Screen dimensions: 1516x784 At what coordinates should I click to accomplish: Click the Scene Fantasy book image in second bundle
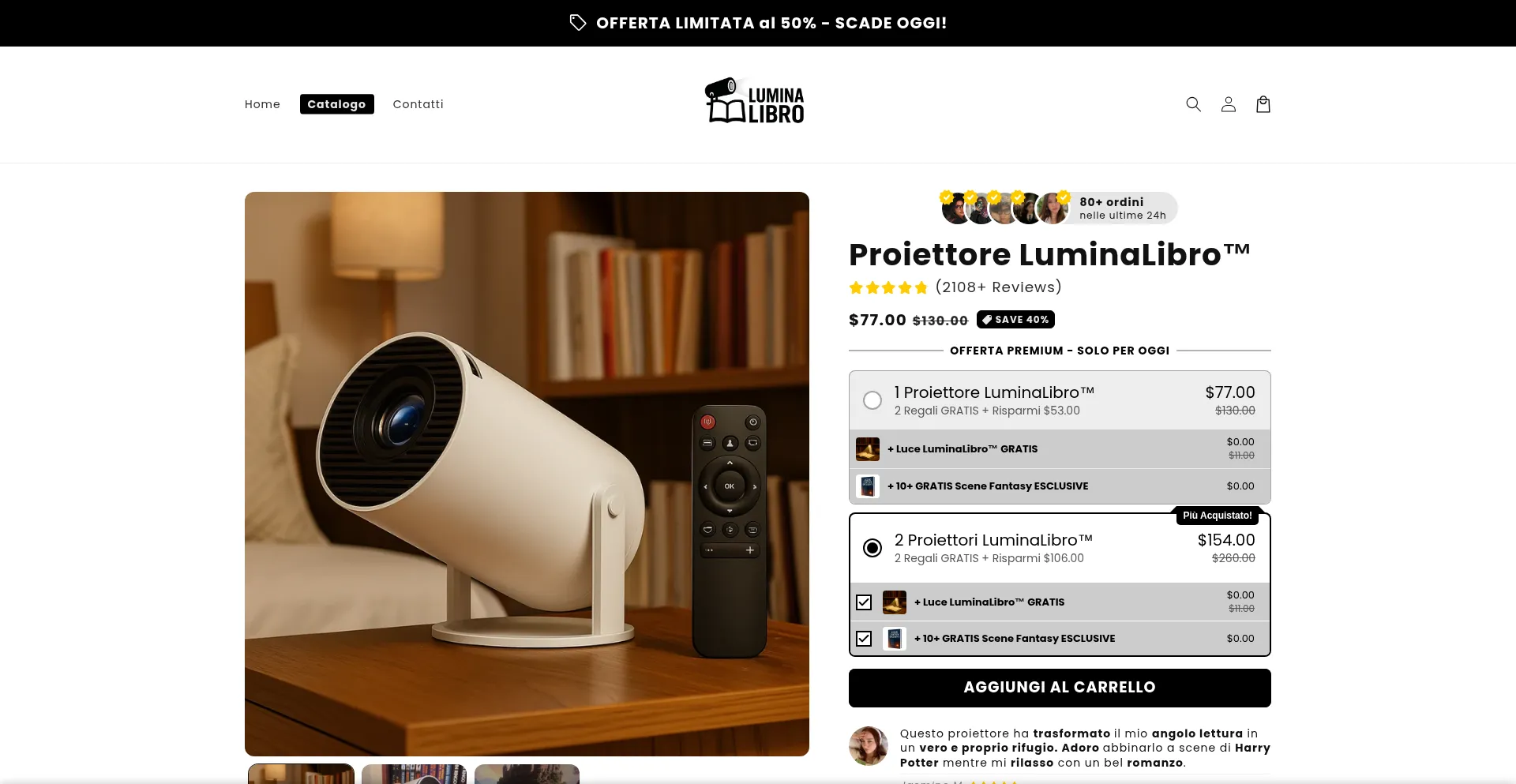pyautogui.click(x=895, y=639)
